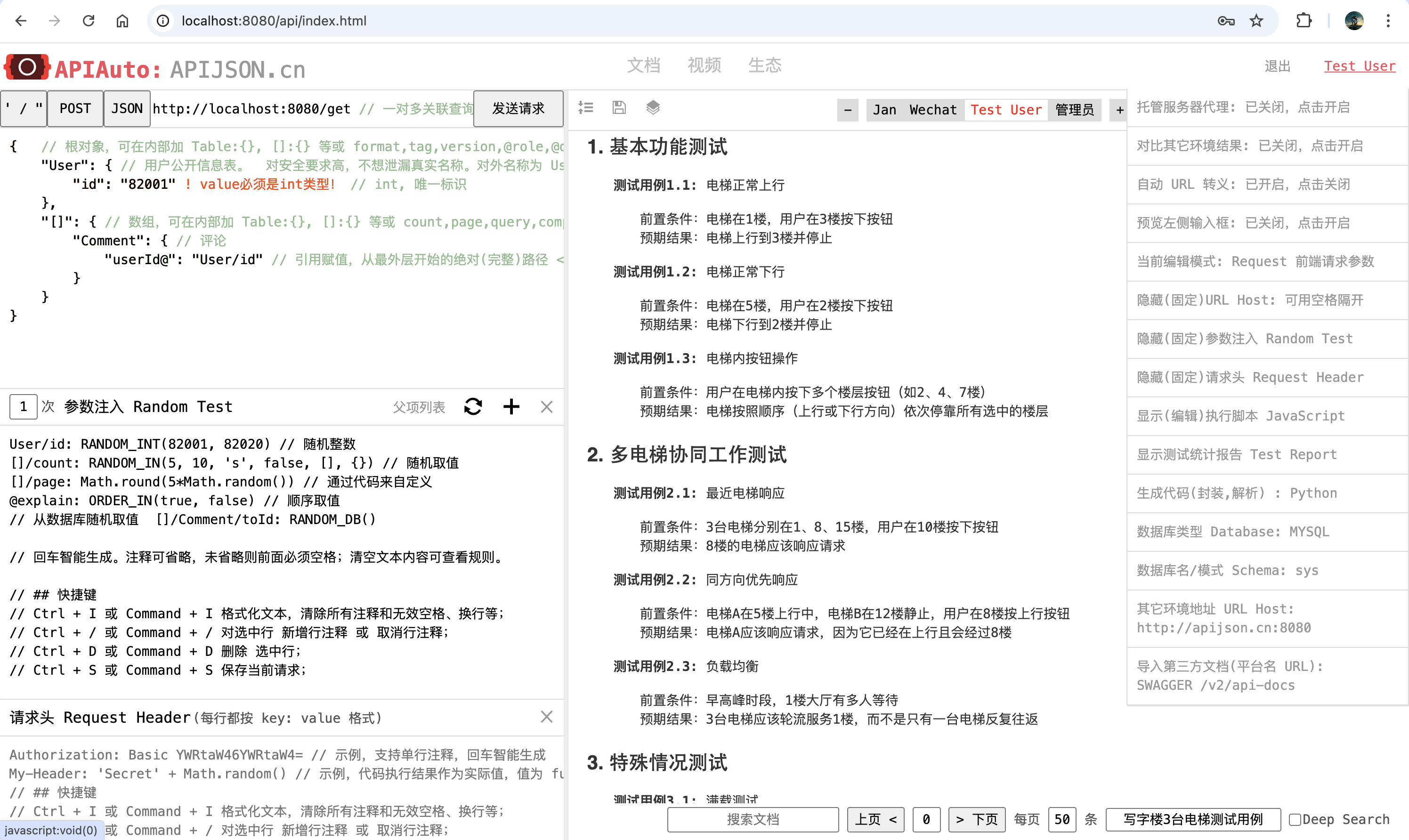Close the Random Test panel
Screen dimensions: 1409x840
546,406
